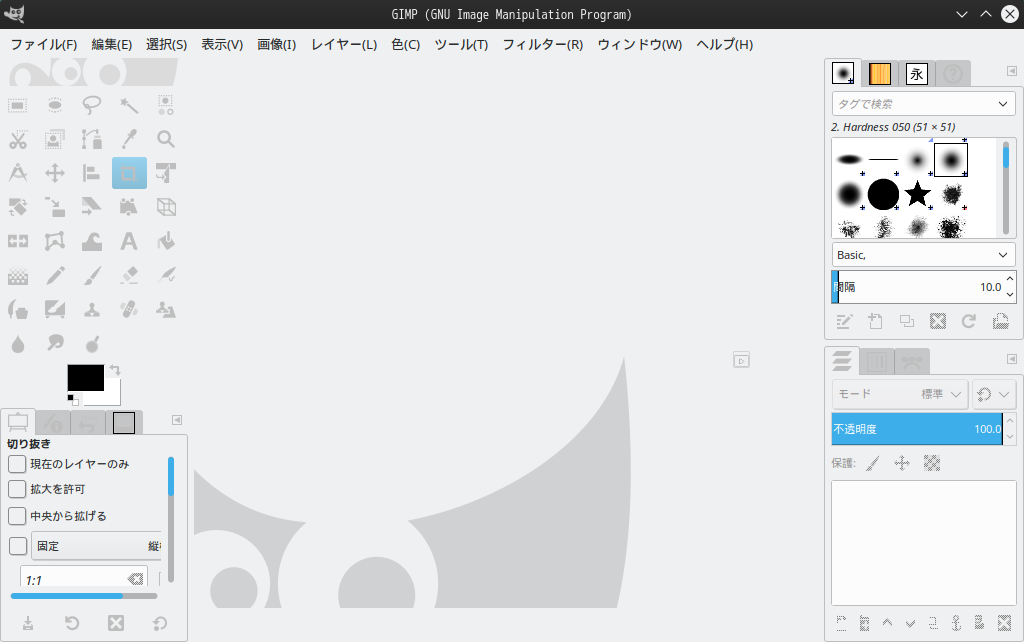Select the Paintbrush tool
This screenshot has width=1024, height=642.
[x=91, y=276]
